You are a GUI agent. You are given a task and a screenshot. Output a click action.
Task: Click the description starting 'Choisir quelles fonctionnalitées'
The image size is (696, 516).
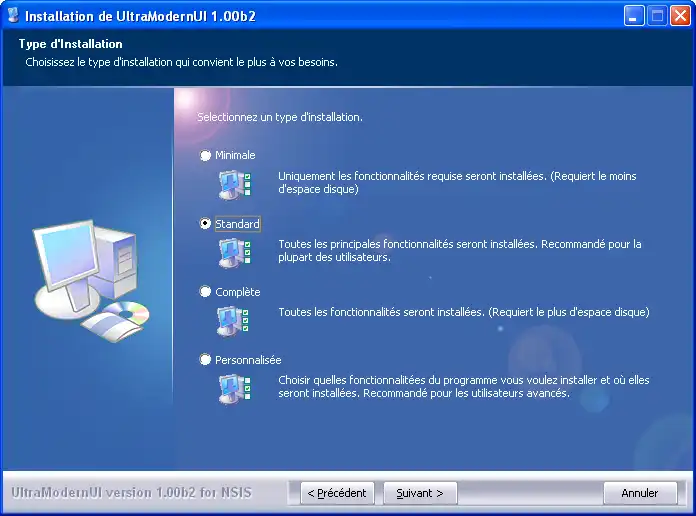pos(464,387)
